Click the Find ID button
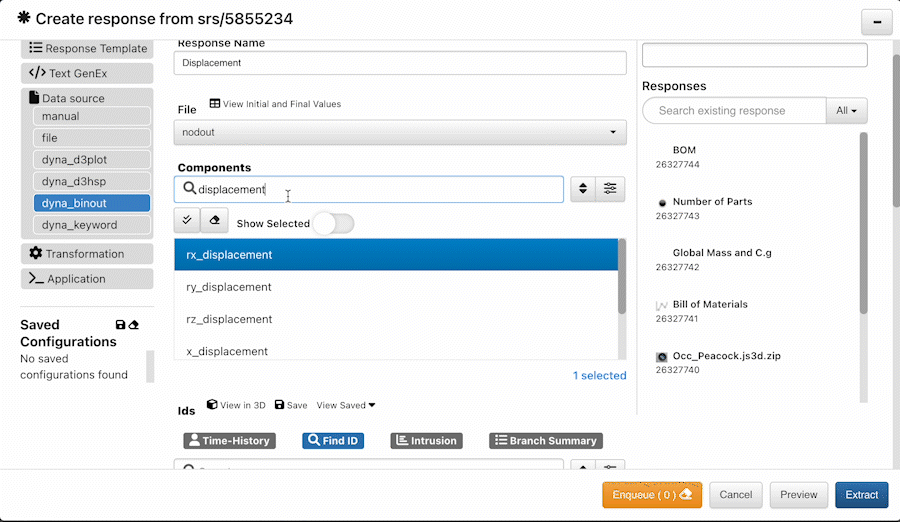900x522 pixels. (x=333, y=440)
